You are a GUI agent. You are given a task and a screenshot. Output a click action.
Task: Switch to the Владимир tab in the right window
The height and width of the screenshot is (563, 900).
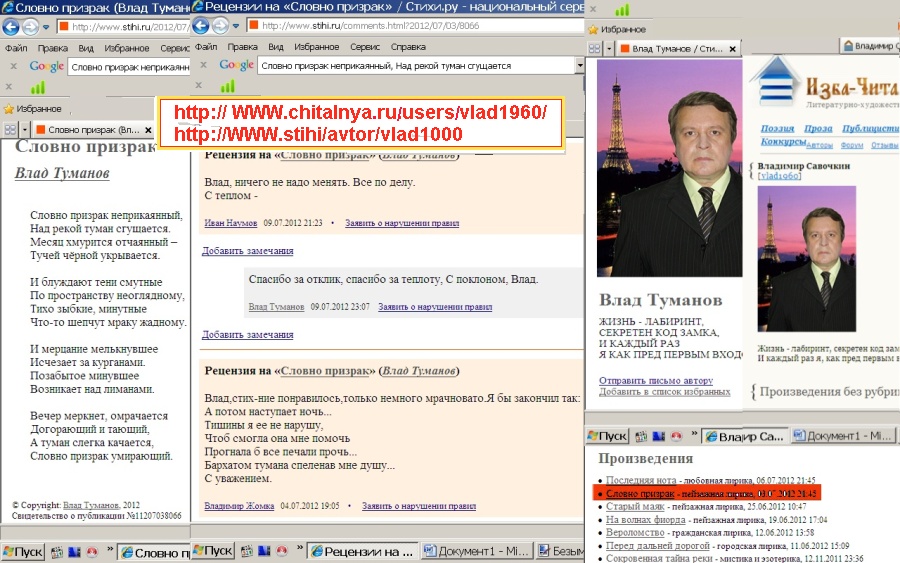[x=870, y=46]
